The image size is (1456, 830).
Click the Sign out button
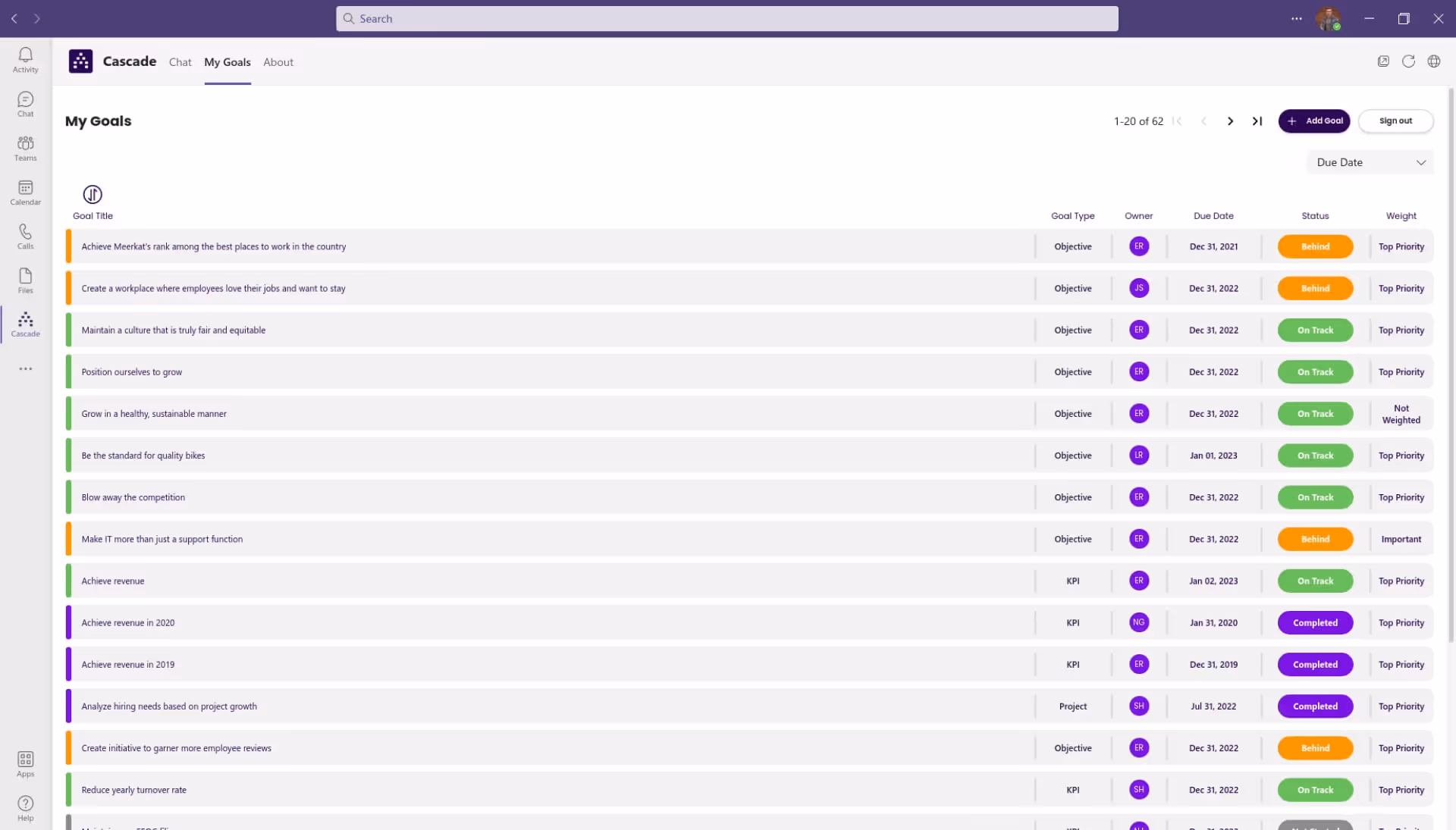1395,121
